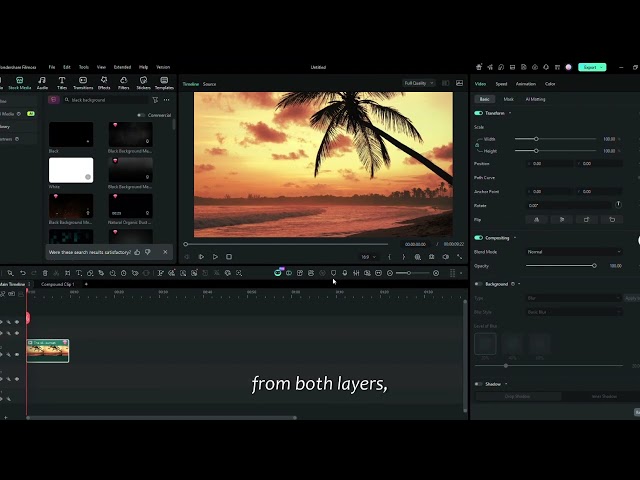Switch to the AI Matting sub-tab
The image size is (640, 480).
click(535, 99)
